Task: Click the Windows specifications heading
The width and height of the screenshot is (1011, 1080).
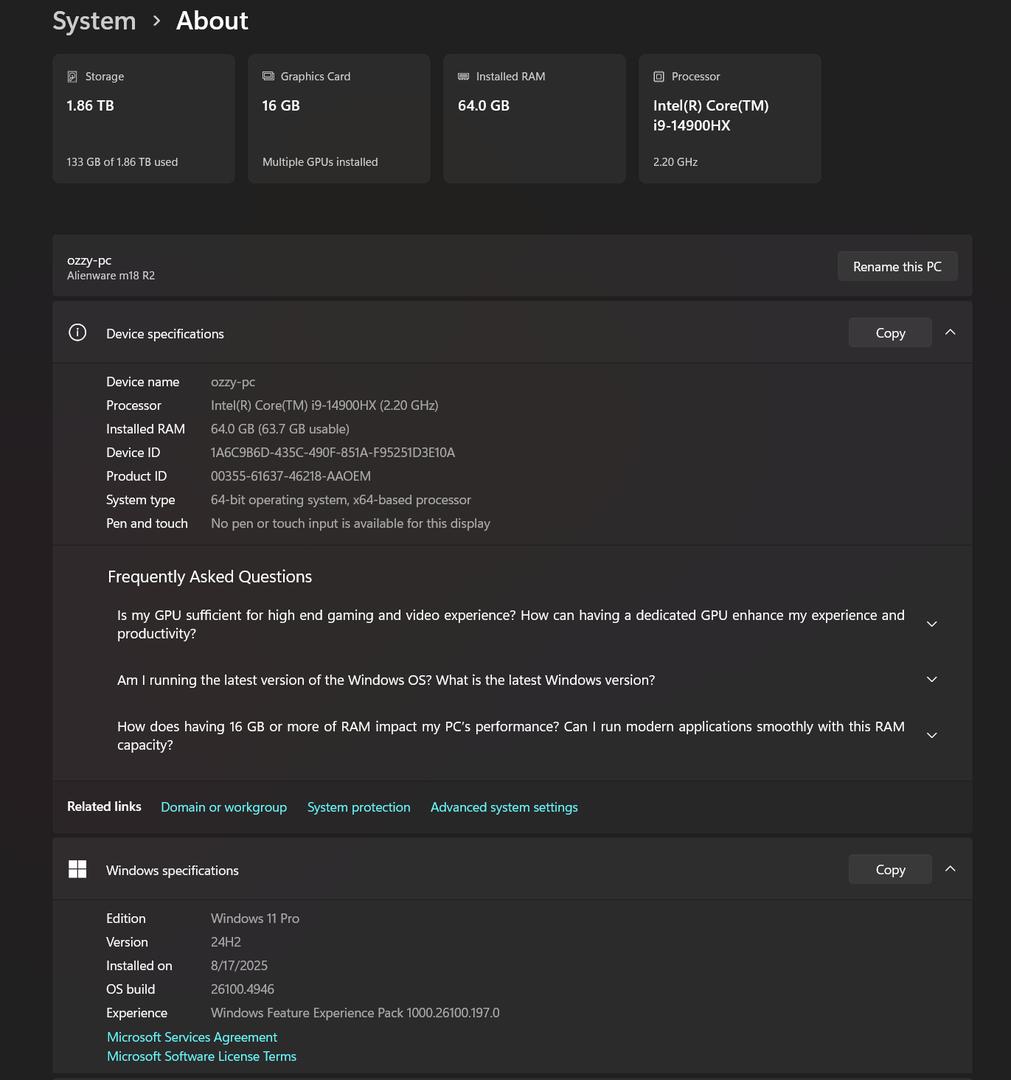Action: point(172,871)
